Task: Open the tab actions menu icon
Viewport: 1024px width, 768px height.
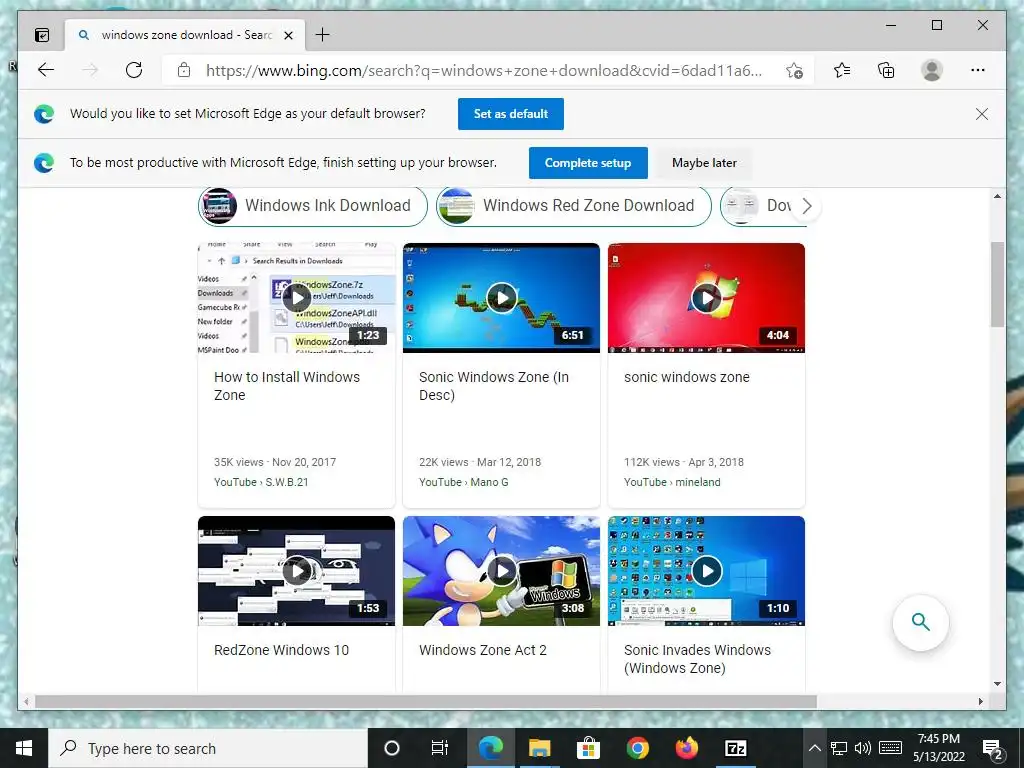Action: (42, 35)
